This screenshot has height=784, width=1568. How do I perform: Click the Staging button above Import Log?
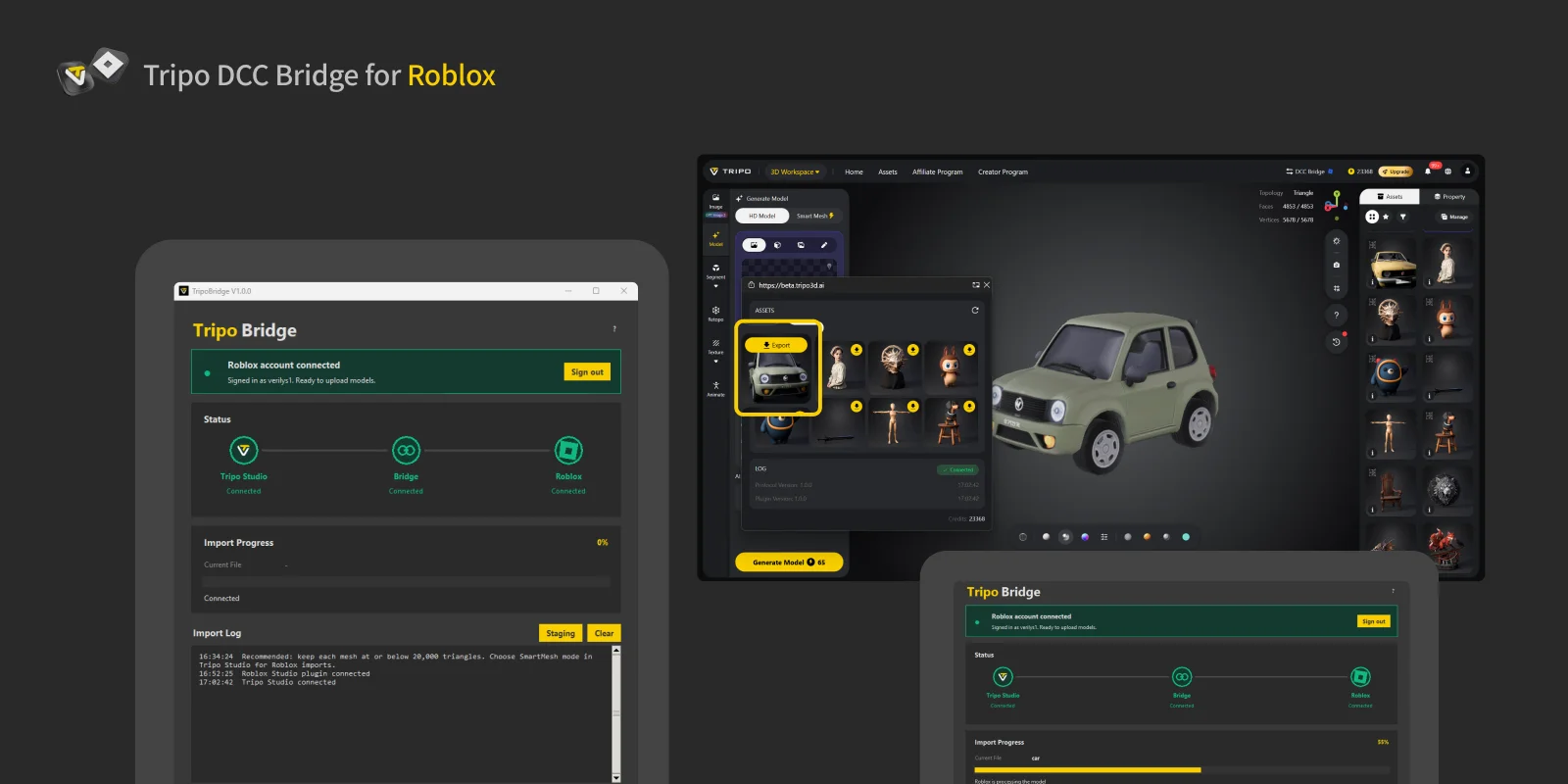561,633
